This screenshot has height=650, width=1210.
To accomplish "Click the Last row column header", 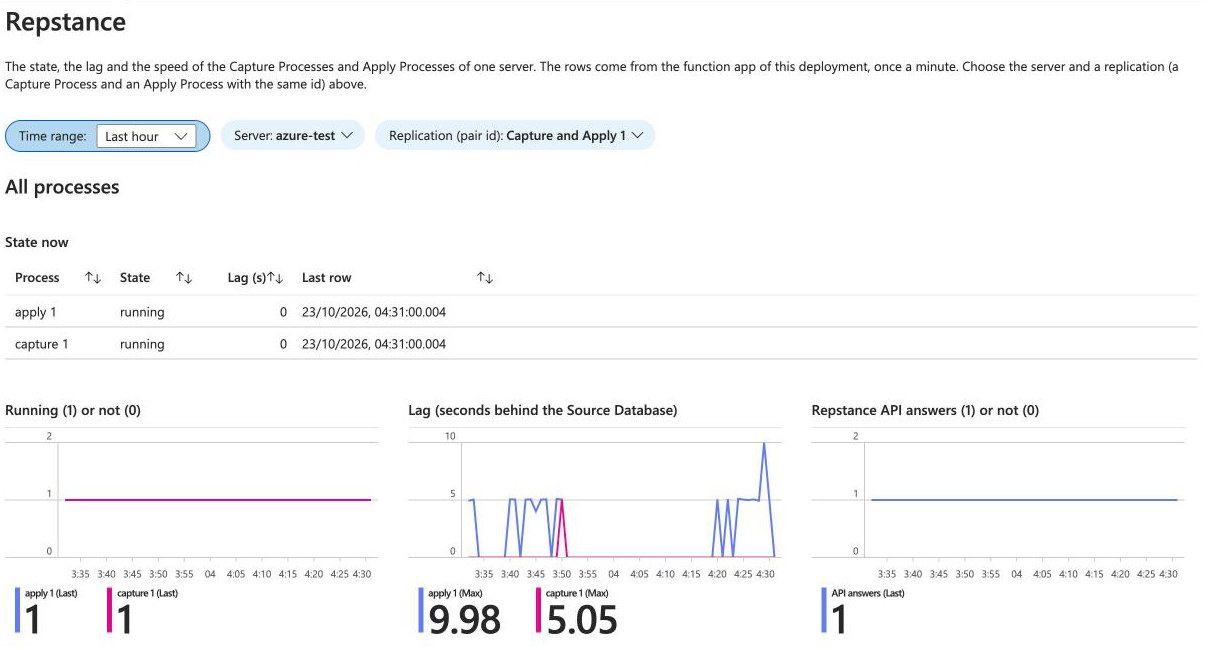I will coord(327,278).
